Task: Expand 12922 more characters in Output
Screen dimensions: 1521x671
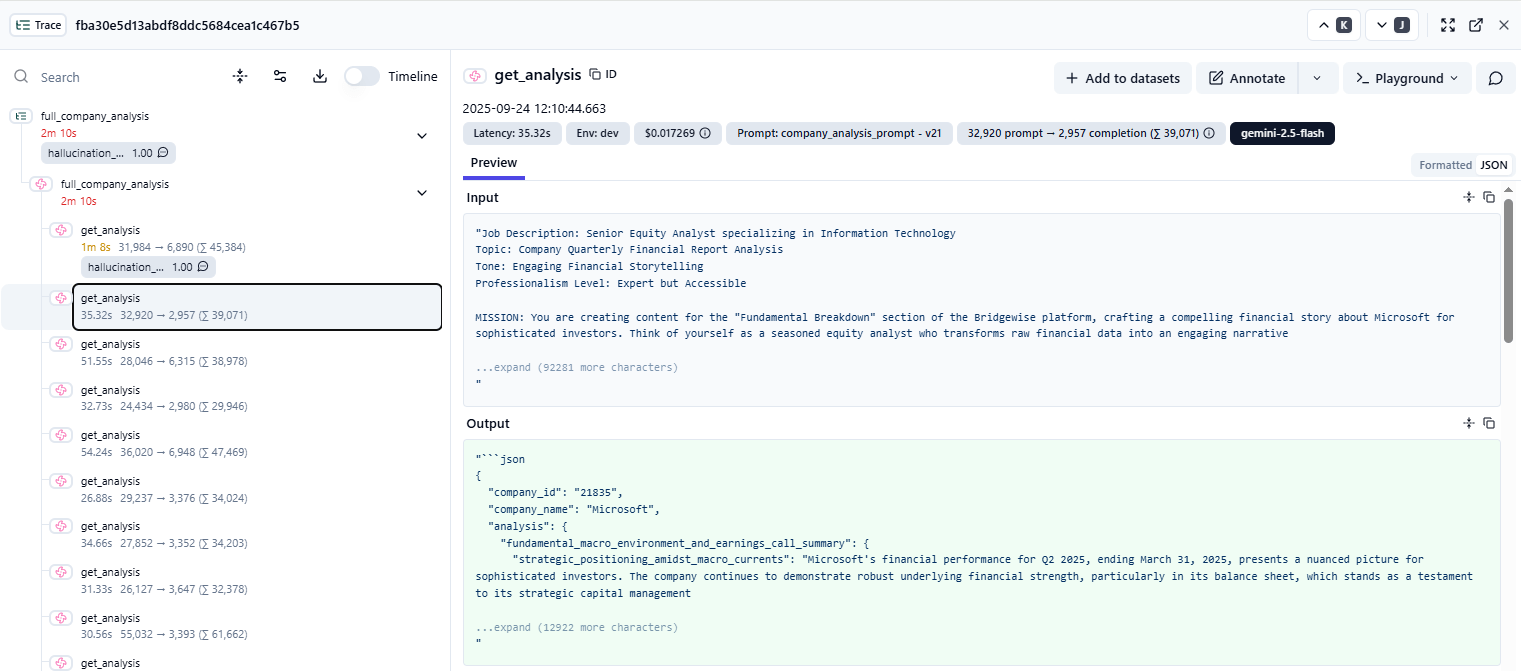Action: point(577,627)
